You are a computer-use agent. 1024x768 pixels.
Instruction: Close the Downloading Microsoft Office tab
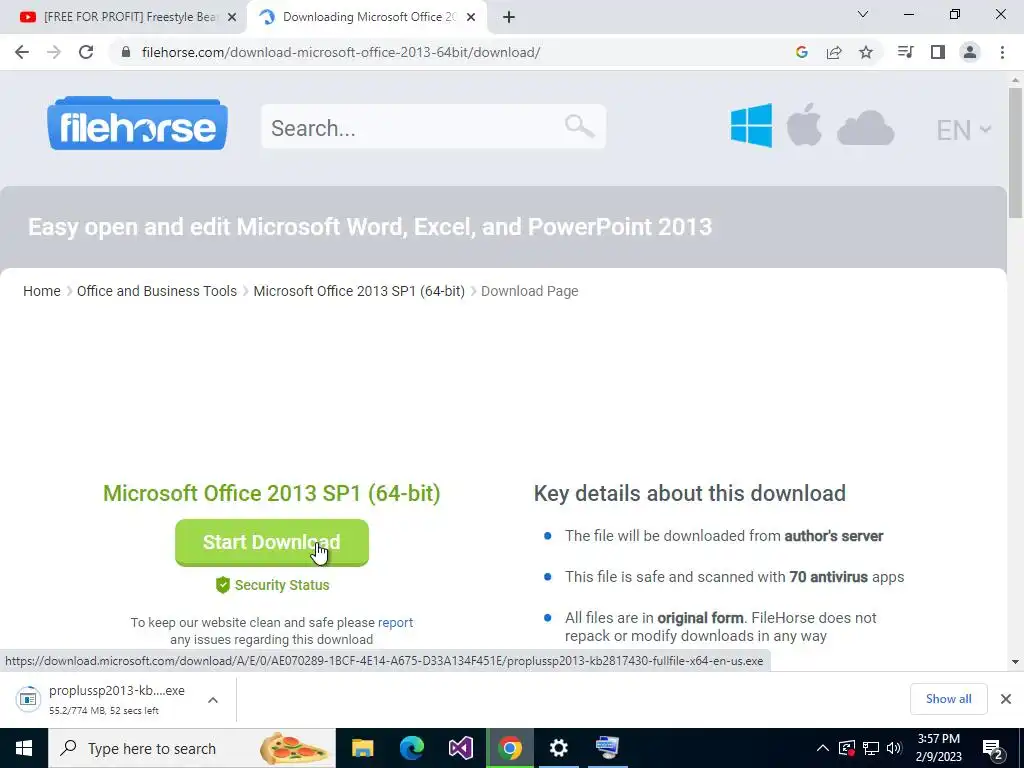[x=471, y=17]
